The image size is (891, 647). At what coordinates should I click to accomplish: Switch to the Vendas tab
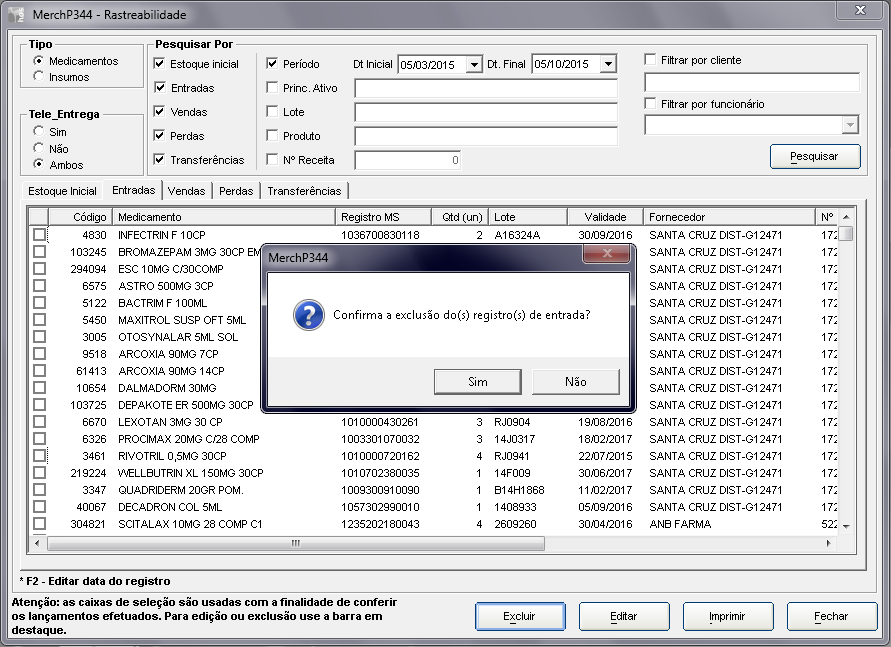186,191
